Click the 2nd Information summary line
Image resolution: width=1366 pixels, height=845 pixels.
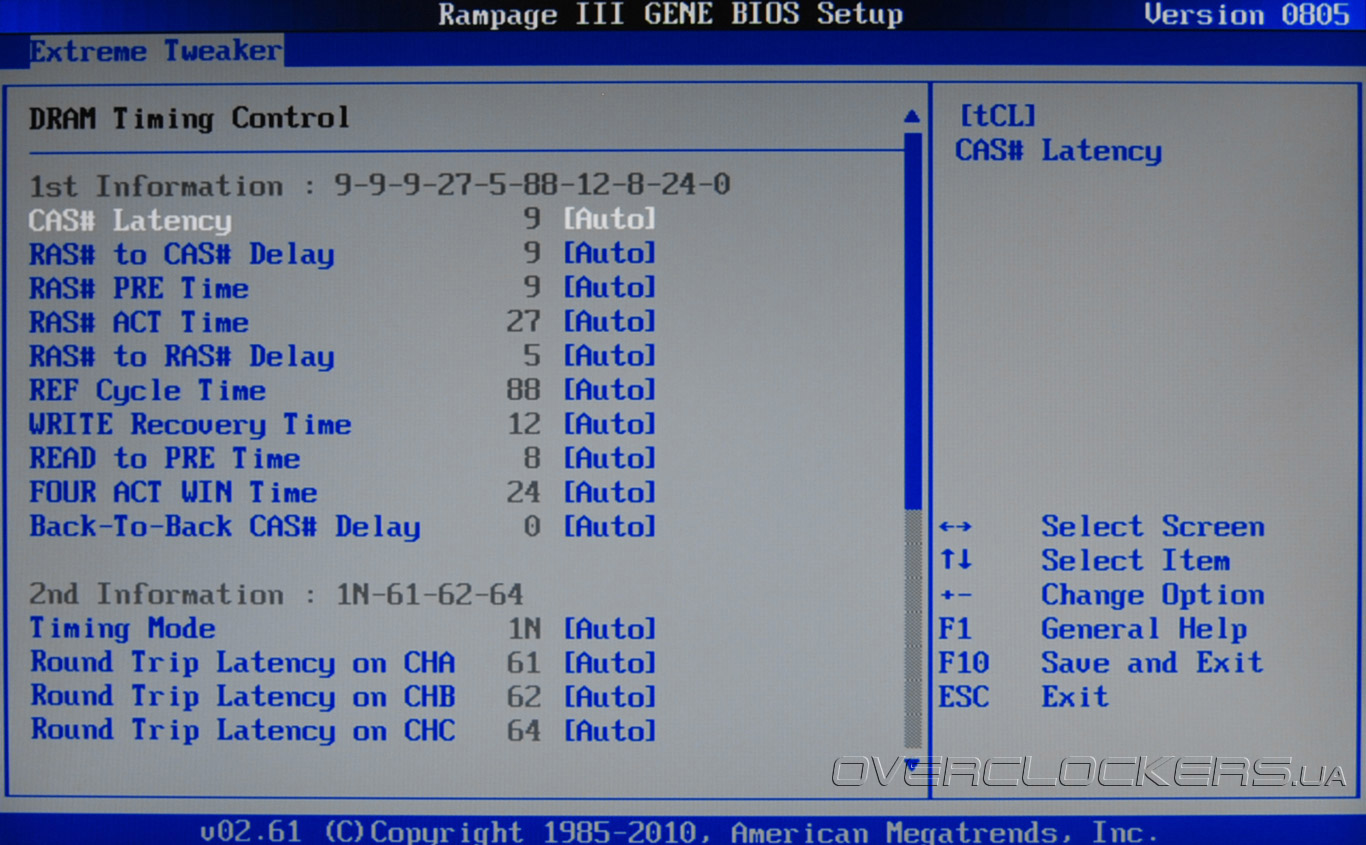click(276, 594)
